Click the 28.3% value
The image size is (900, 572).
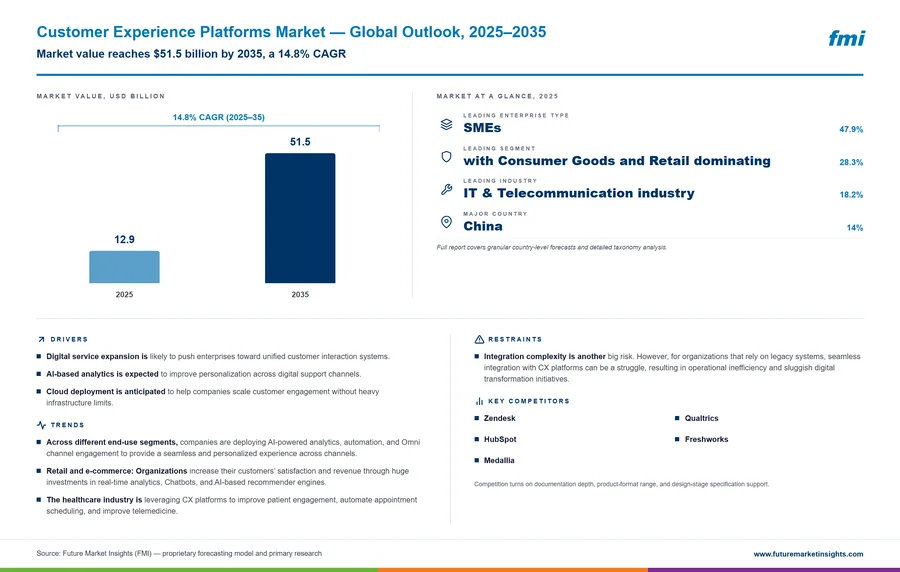coord(851,162)
